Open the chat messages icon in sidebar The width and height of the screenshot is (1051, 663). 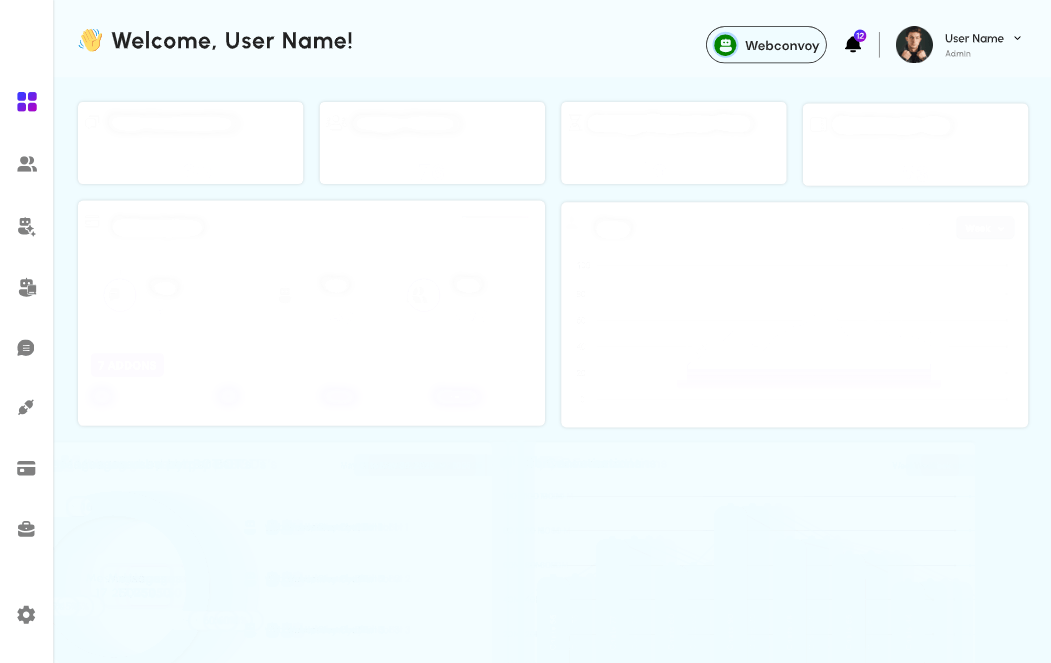click(26, 347)
